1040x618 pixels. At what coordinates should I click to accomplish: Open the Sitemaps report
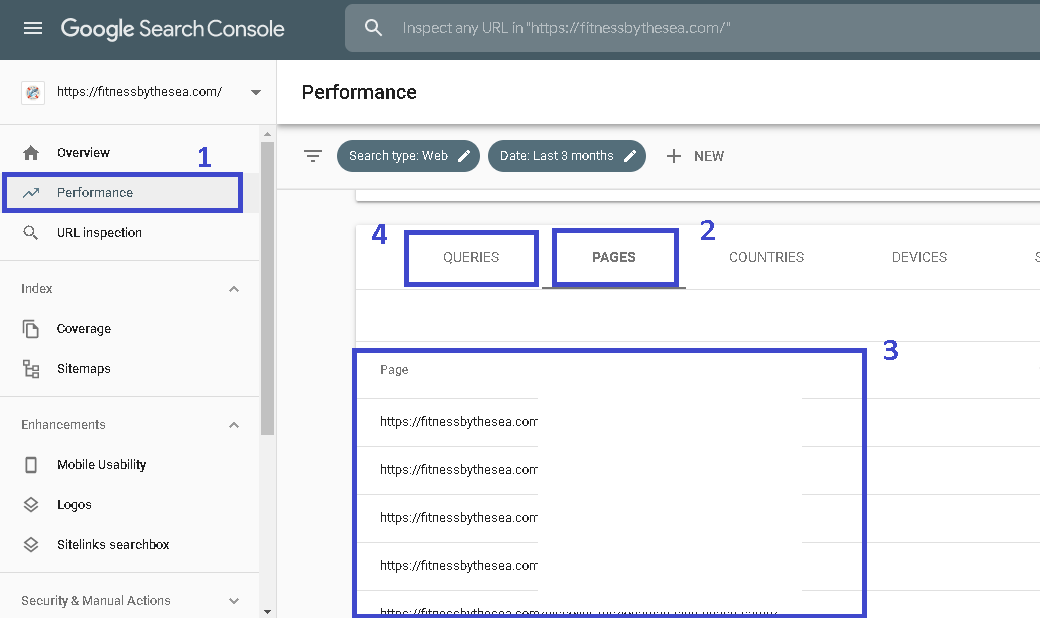pos(84,369)
